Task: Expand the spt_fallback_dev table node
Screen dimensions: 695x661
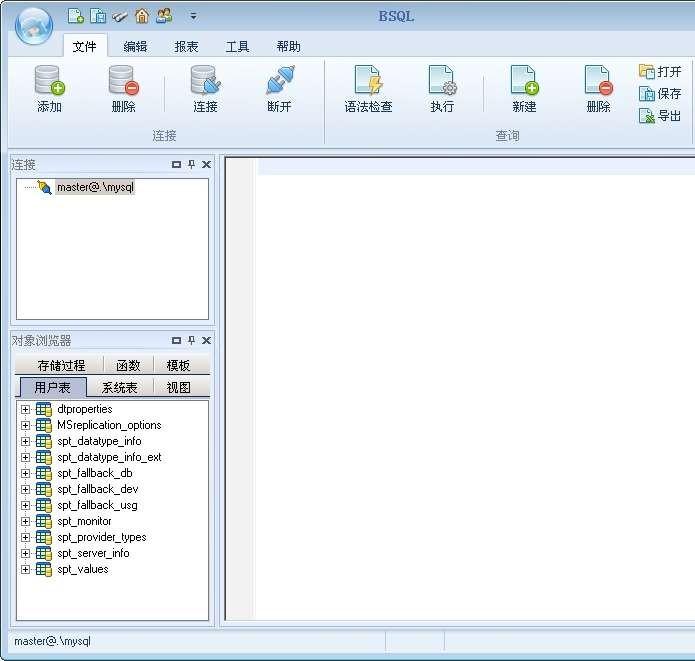Action: coord(25,489)
